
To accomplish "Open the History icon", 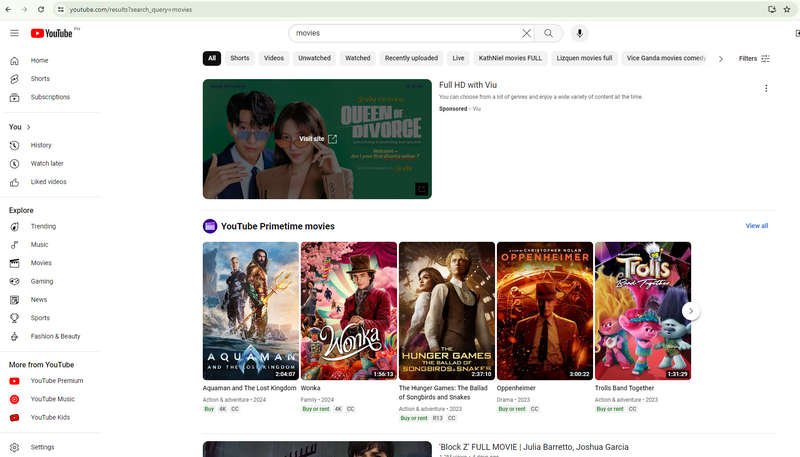I will pyautogui.click(x=14, y=145).
